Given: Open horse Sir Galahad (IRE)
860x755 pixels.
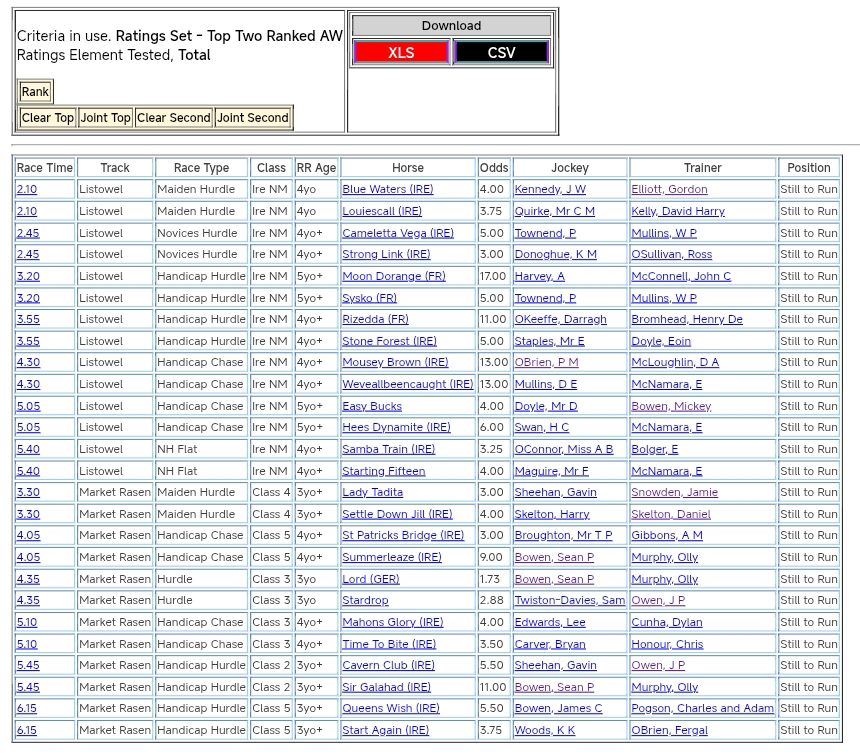Looking at the screenshot, I should pyautogui.click(x=386, y=687).
